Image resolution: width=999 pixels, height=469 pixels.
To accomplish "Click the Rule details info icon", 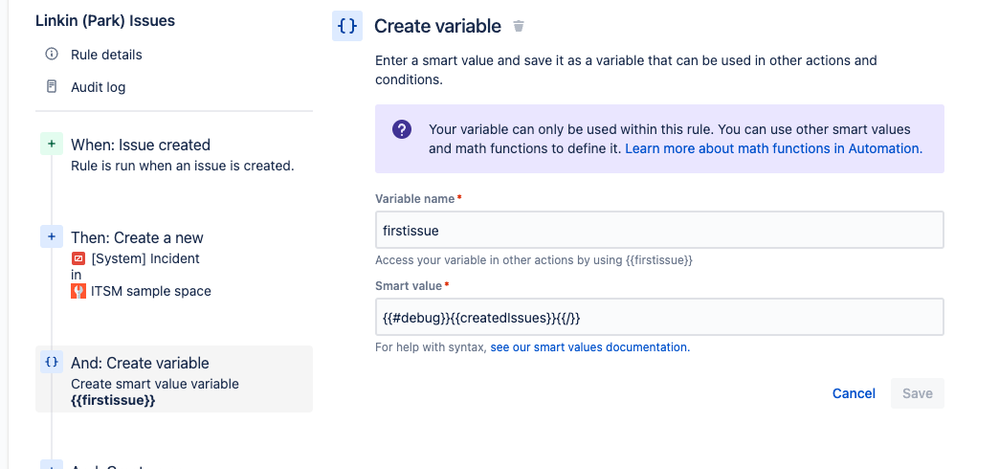I will (52, 54).
